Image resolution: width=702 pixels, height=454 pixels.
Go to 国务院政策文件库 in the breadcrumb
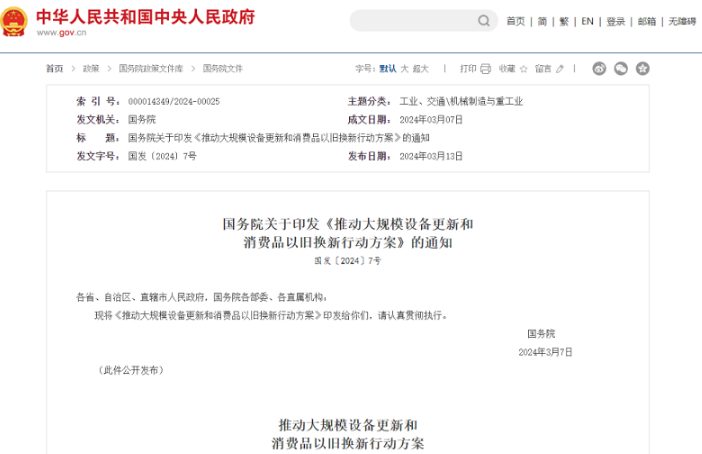(x=151, y=69)
